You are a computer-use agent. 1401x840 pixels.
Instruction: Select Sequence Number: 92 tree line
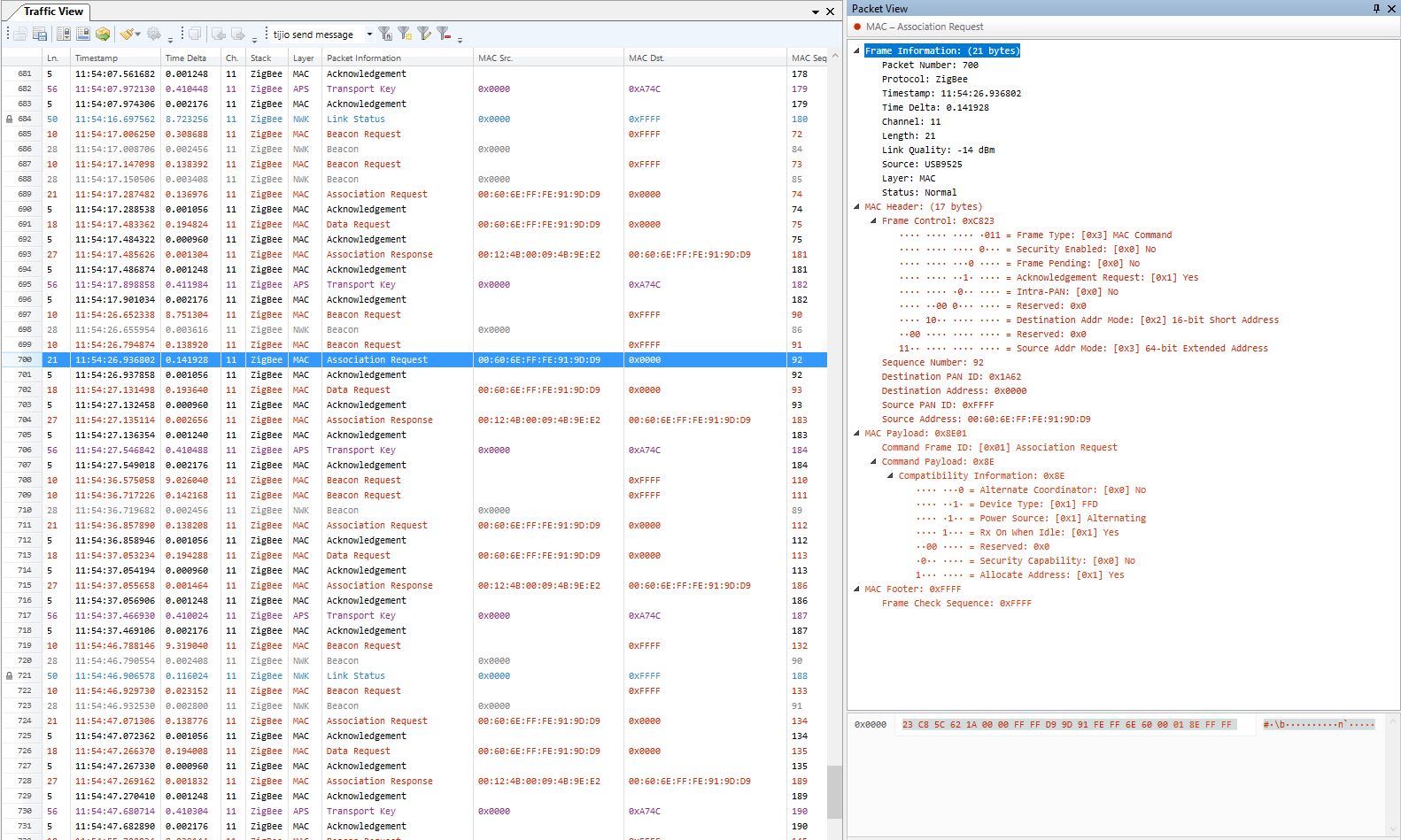[x=933, y=362]
